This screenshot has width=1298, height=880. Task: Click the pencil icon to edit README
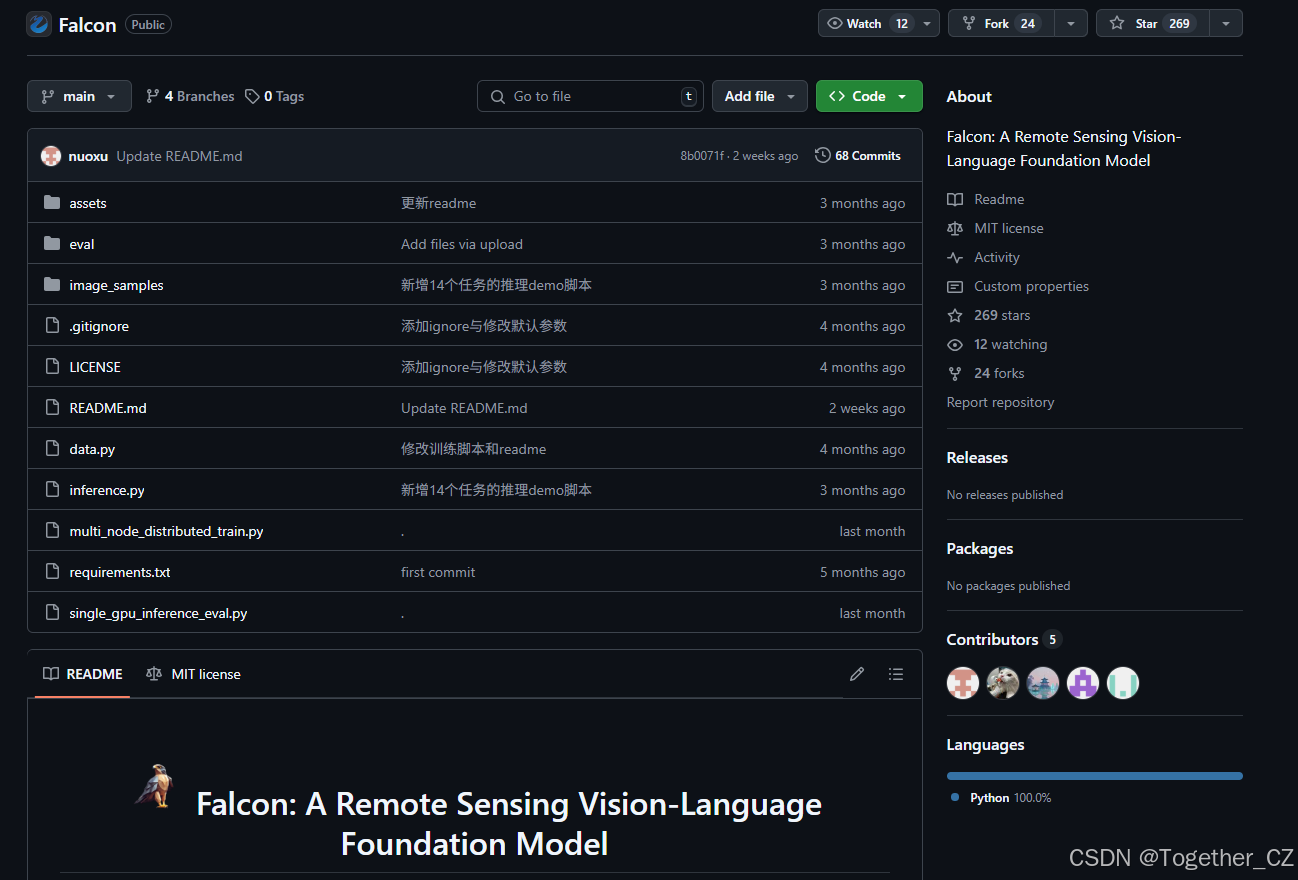click(856, 674)
